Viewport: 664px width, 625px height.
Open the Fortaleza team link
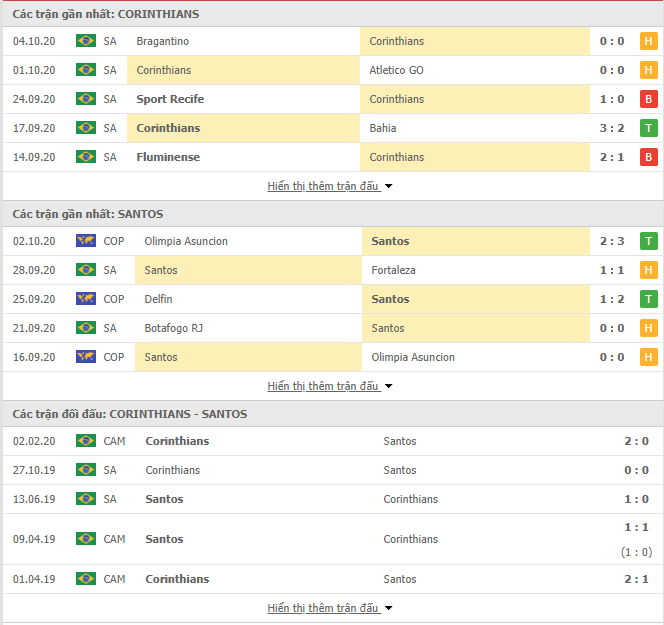(x=392, y=270)
